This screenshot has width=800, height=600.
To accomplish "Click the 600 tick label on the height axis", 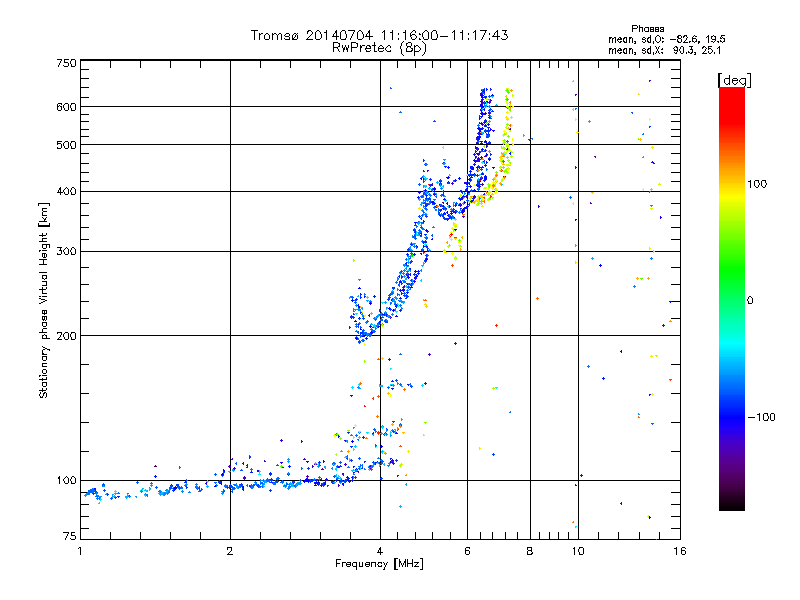I will (66, 107).
